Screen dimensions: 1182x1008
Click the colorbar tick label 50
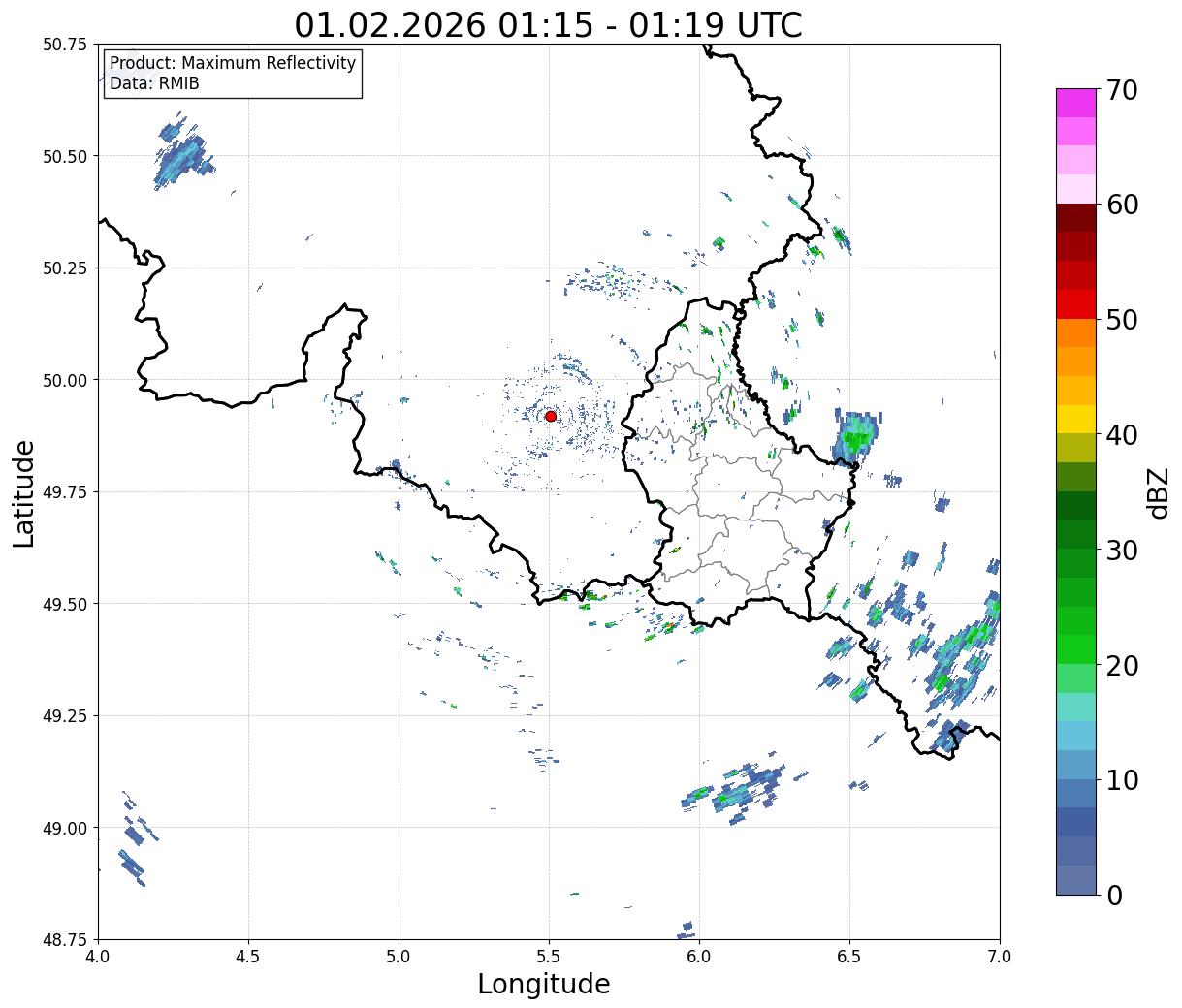coord(1121,320)
